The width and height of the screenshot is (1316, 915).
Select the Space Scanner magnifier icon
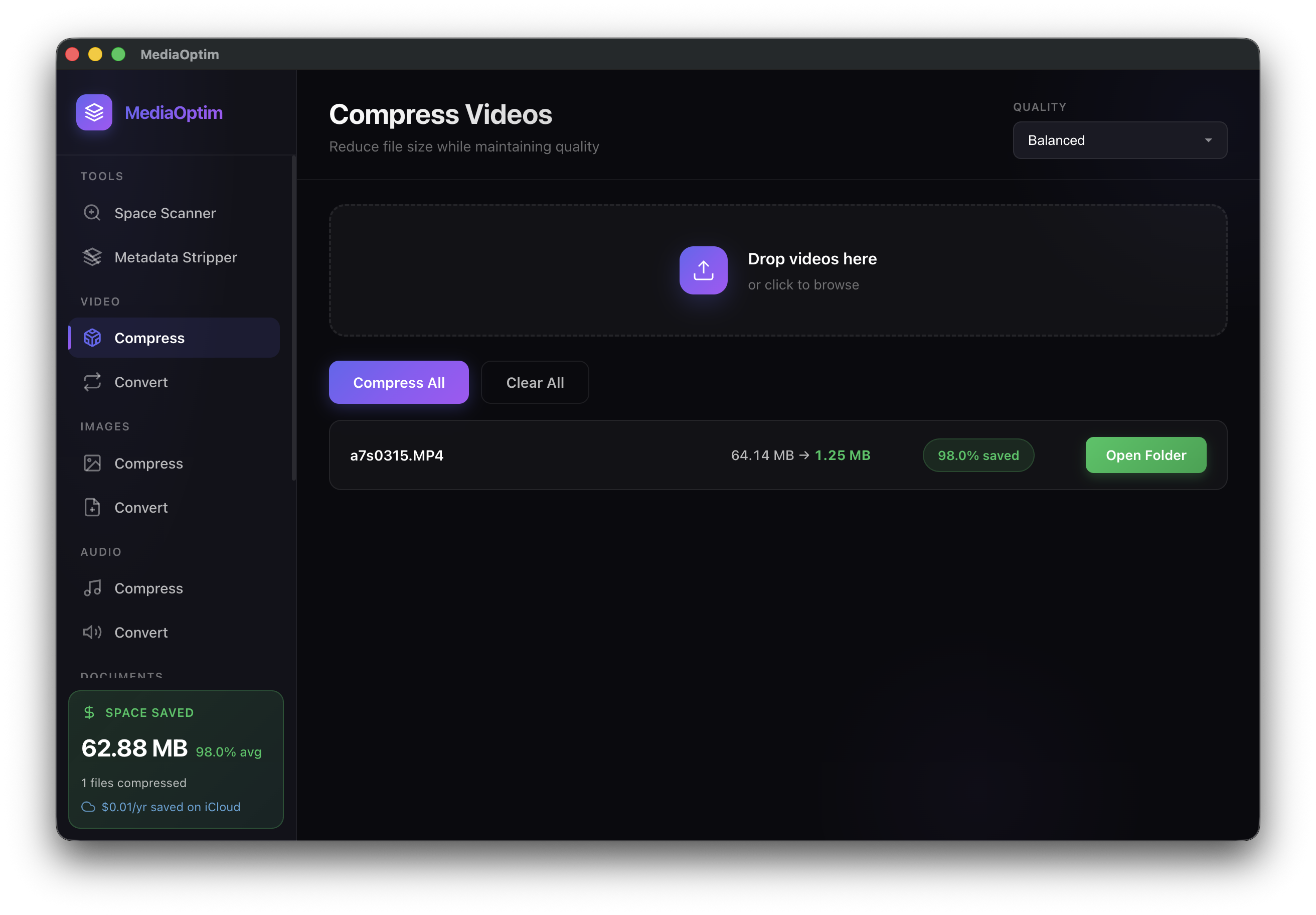(x=93, y=213)
